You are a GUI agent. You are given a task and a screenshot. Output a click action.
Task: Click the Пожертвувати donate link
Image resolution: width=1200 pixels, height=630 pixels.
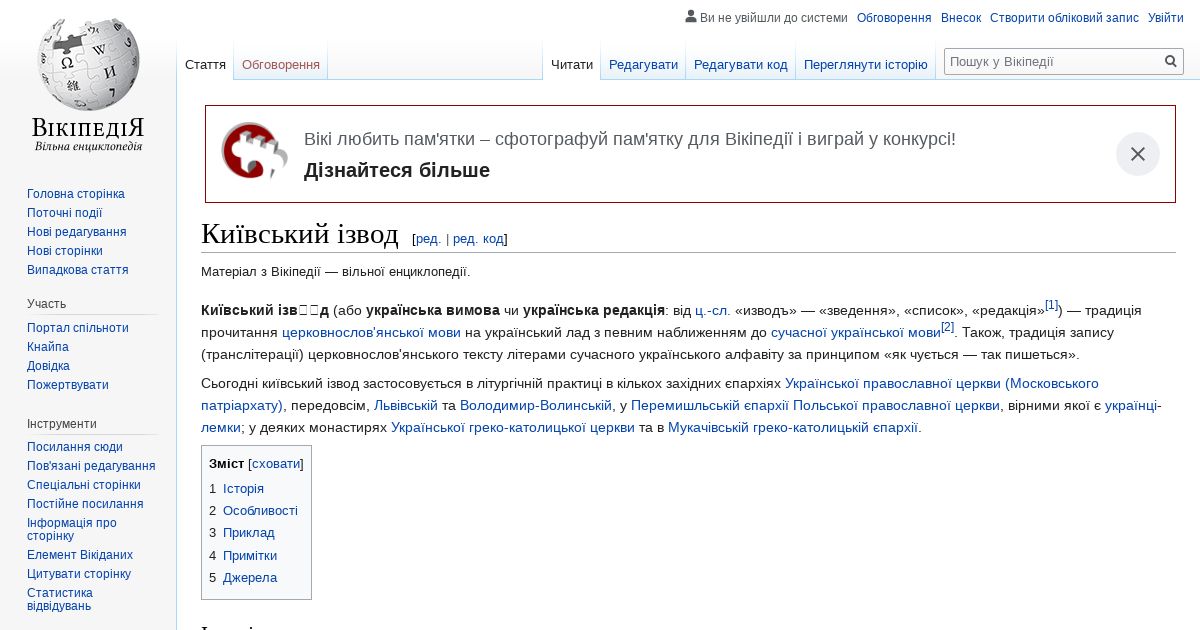pos(68,385)
